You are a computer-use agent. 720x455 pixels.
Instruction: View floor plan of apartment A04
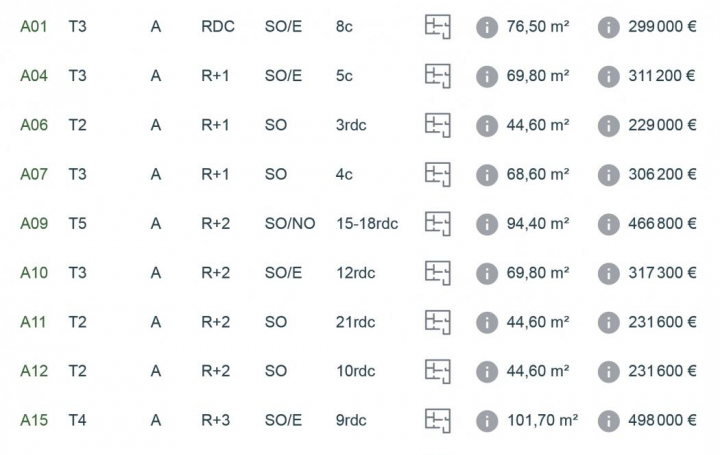point(438,76)
